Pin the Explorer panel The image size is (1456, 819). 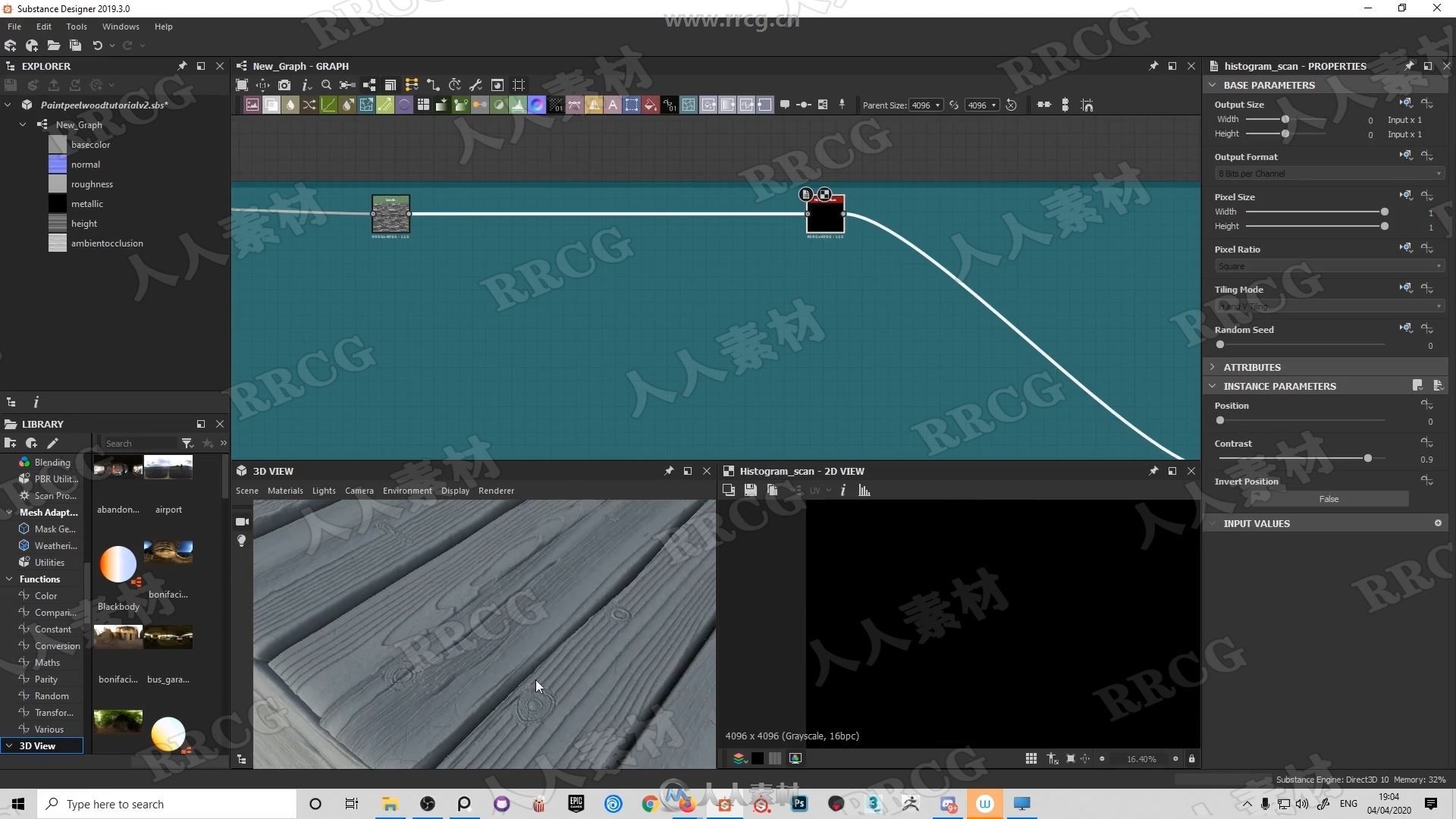pyautogui.click(x=182, y=66)
